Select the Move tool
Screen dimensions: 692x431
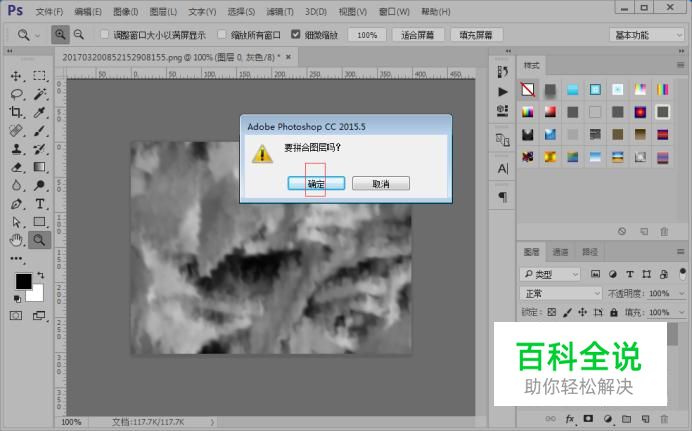pos(16,76)
